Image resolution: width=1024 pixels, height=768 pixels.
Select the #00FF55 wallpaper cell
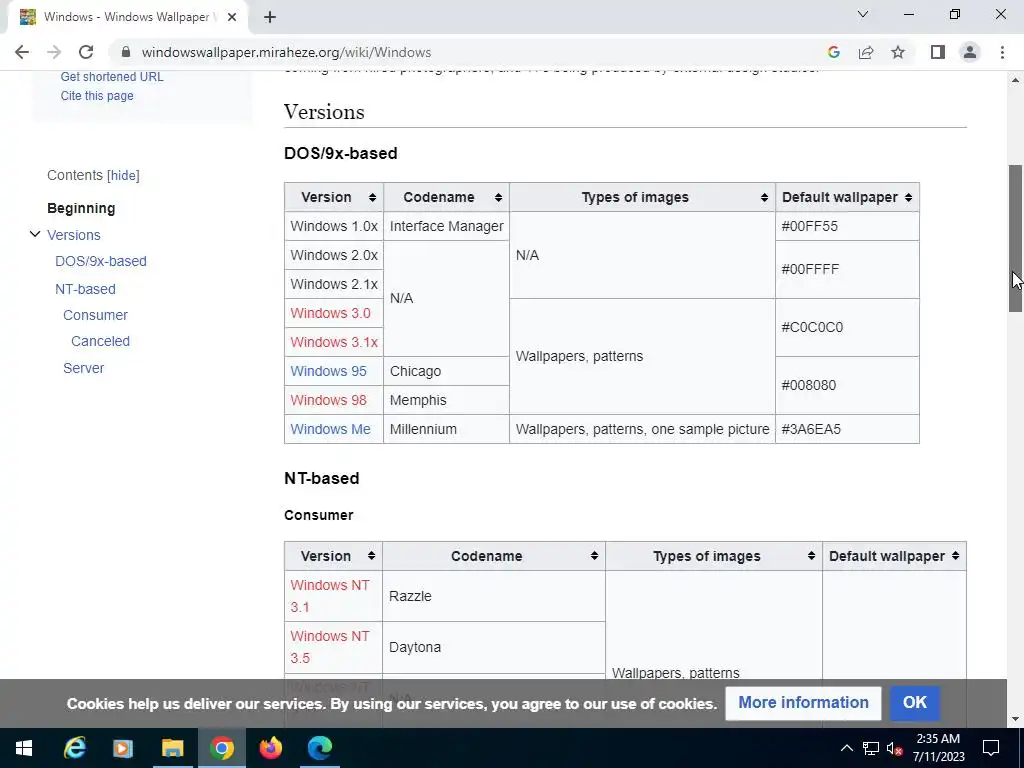(847, 226)
